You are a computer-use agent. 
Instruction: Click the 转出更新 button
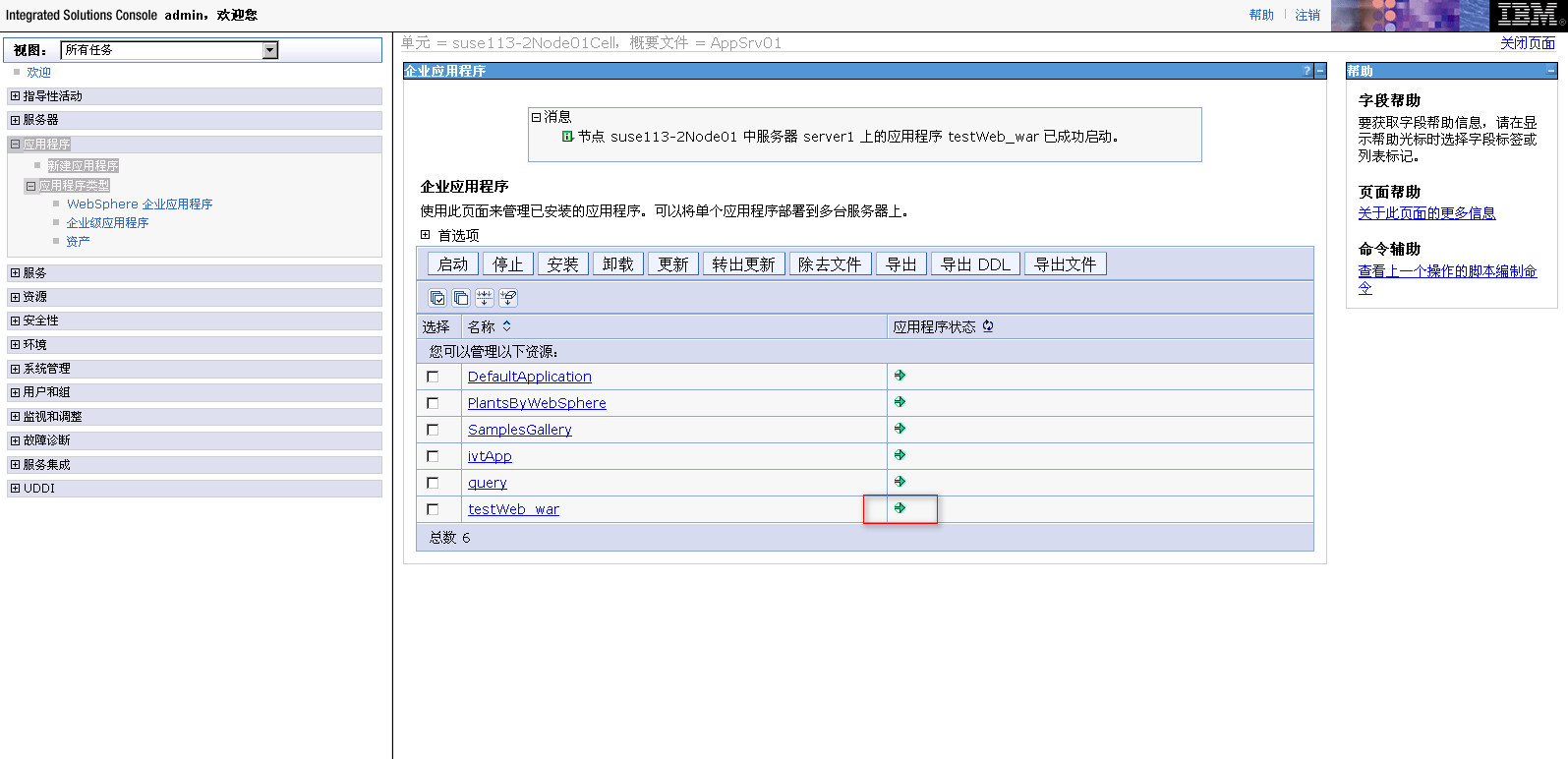coord(744,264)
